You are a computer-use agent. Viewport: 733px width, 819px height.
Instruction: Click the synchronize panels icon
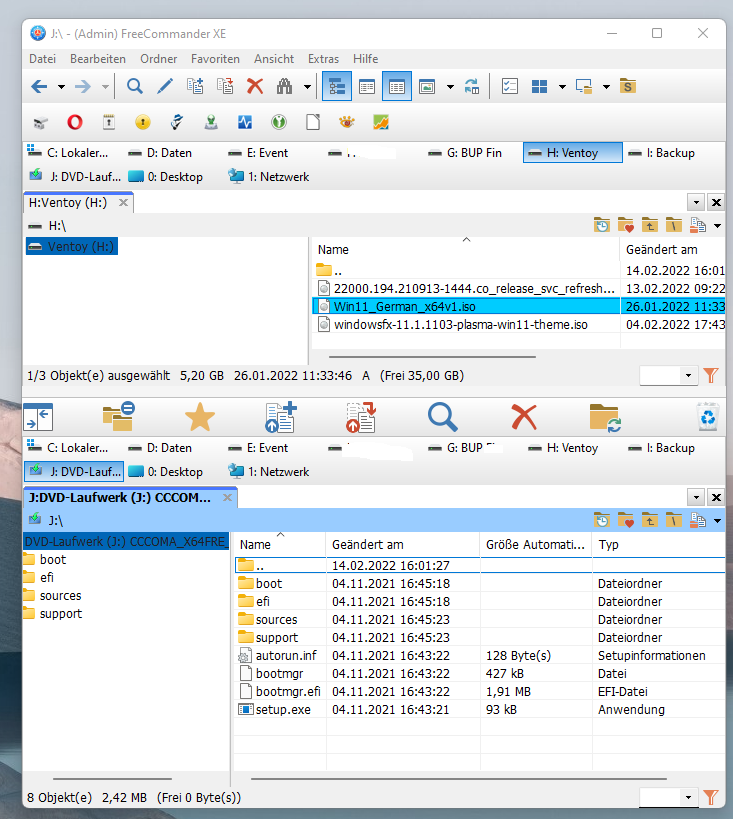(472, 86)
